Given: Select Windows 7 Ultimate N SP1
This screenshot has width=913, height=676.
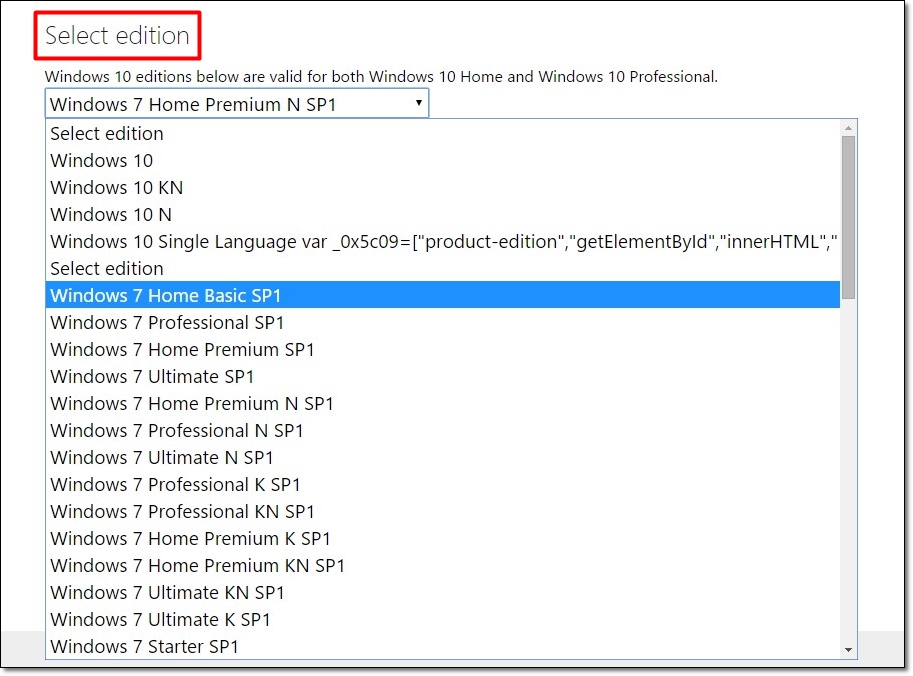Looking at the screenshot, I should click(443, 458).
